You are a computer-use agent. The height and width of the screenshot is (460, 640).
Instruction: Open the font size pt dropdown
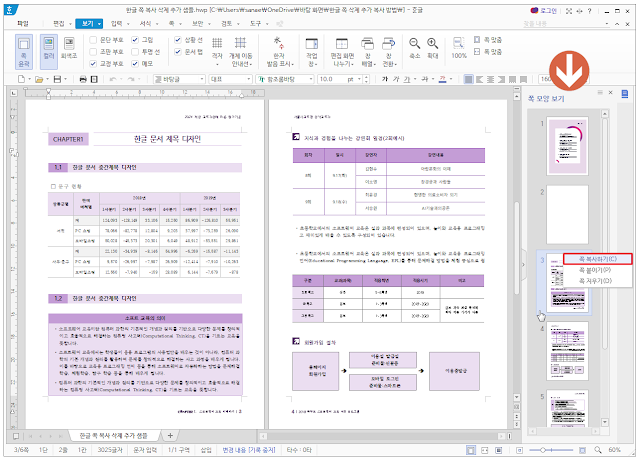[x=359, y=79]
